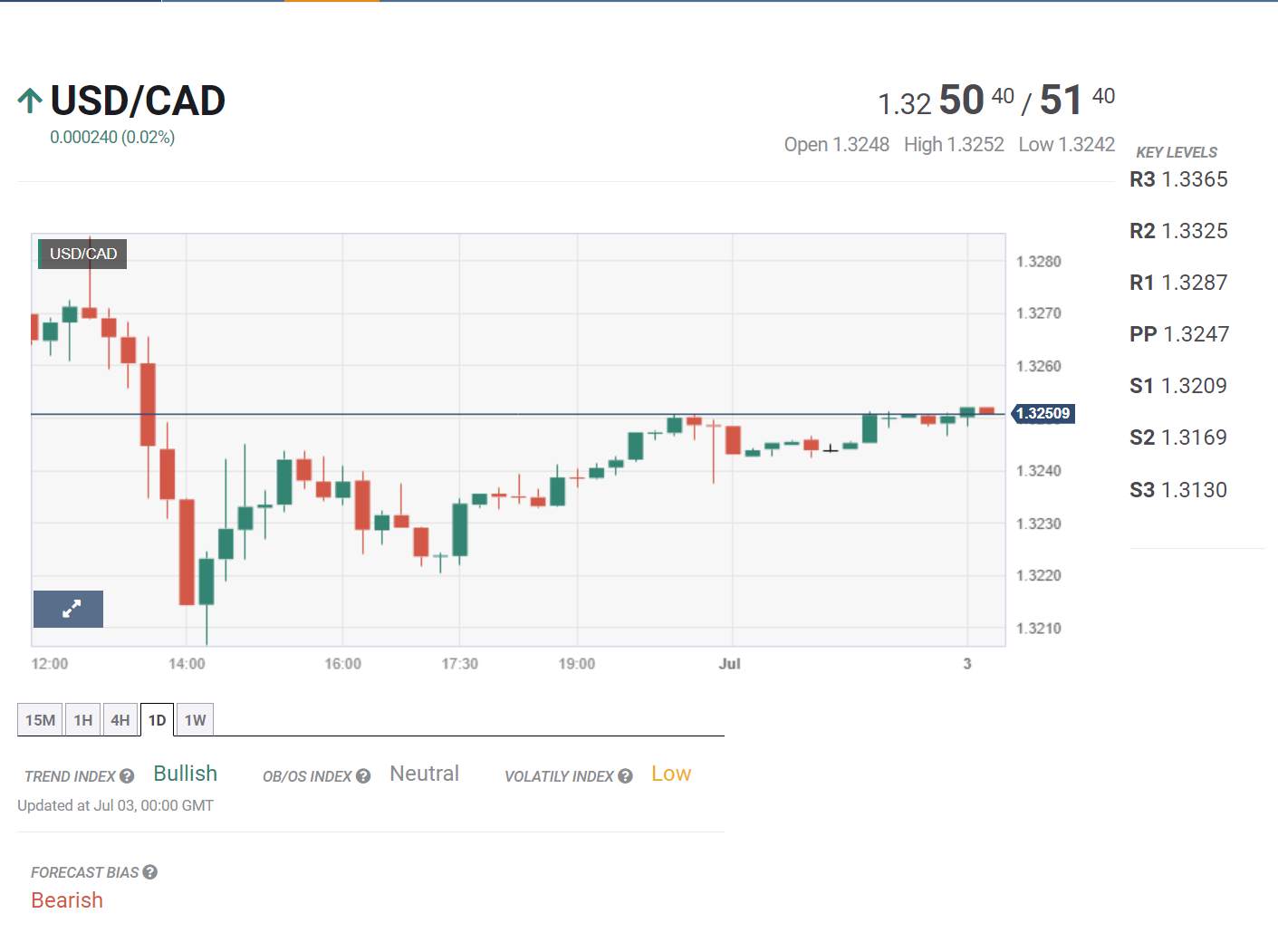Select the R2 1.3325 key level
1278x952 pixels.
pos(1178,231)
